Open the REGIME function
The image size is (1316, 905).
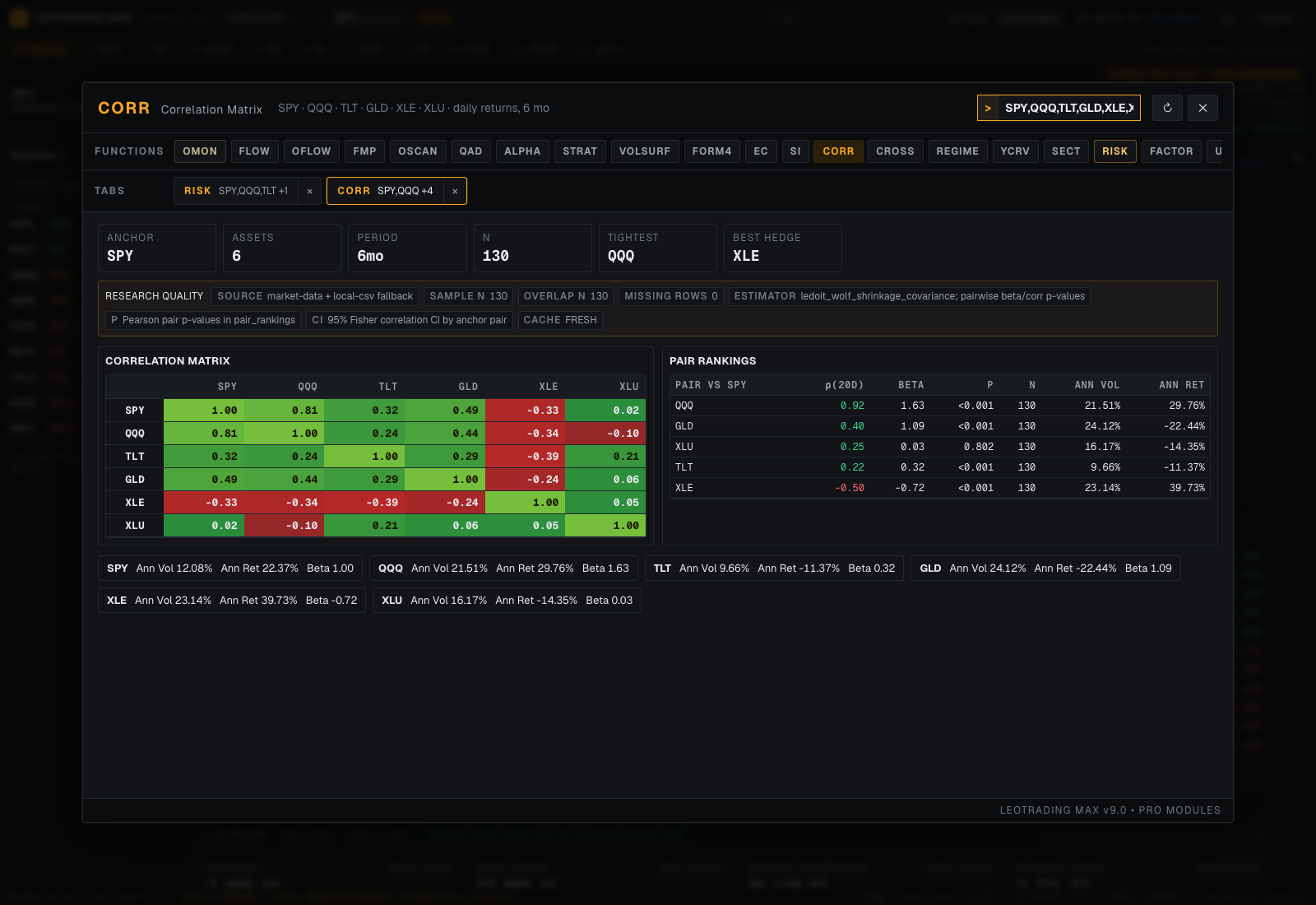tap(957, 151)
